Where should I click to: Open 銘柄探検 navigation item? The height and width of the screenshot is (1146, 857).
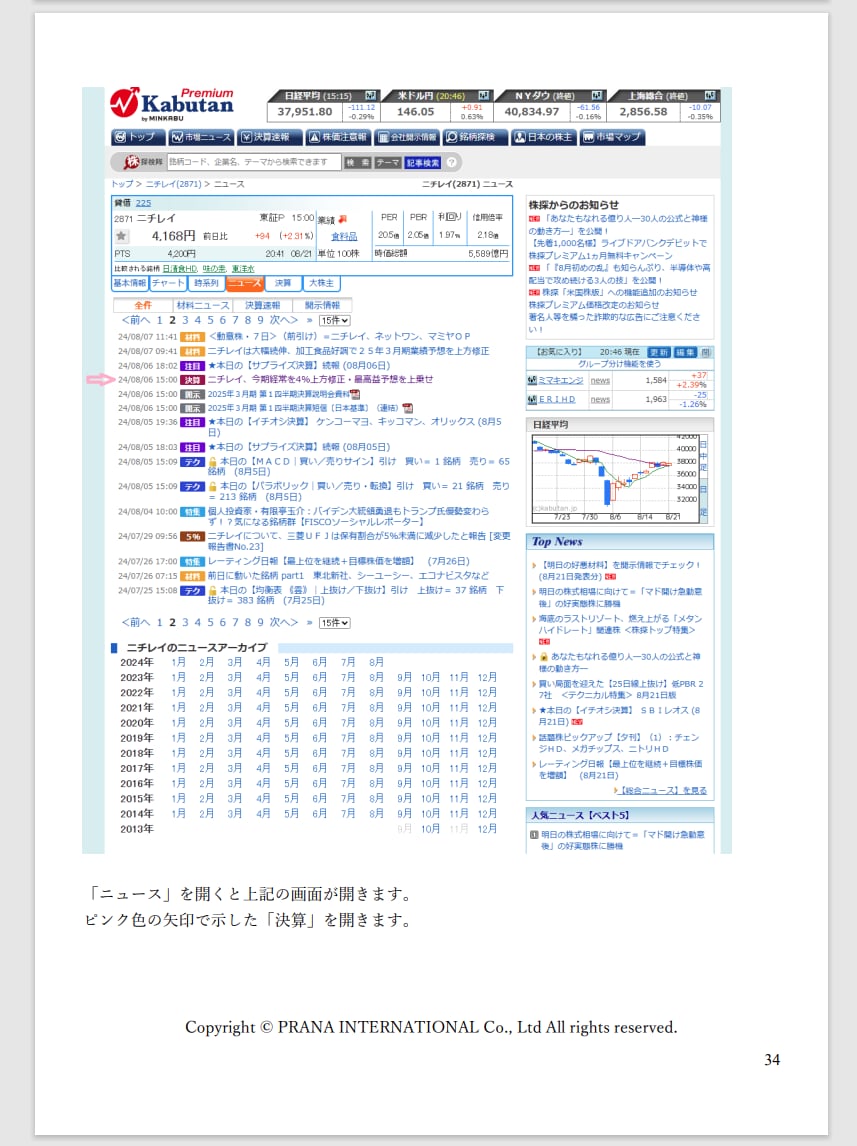[474, 137]
